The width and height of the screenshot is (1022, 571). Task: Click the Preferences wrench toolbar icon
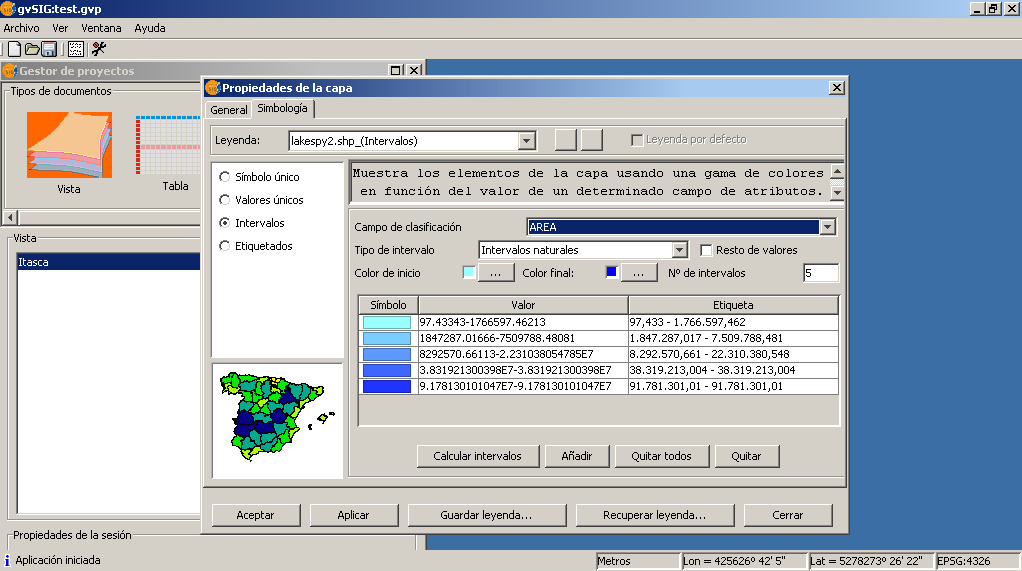pos(99,49)
